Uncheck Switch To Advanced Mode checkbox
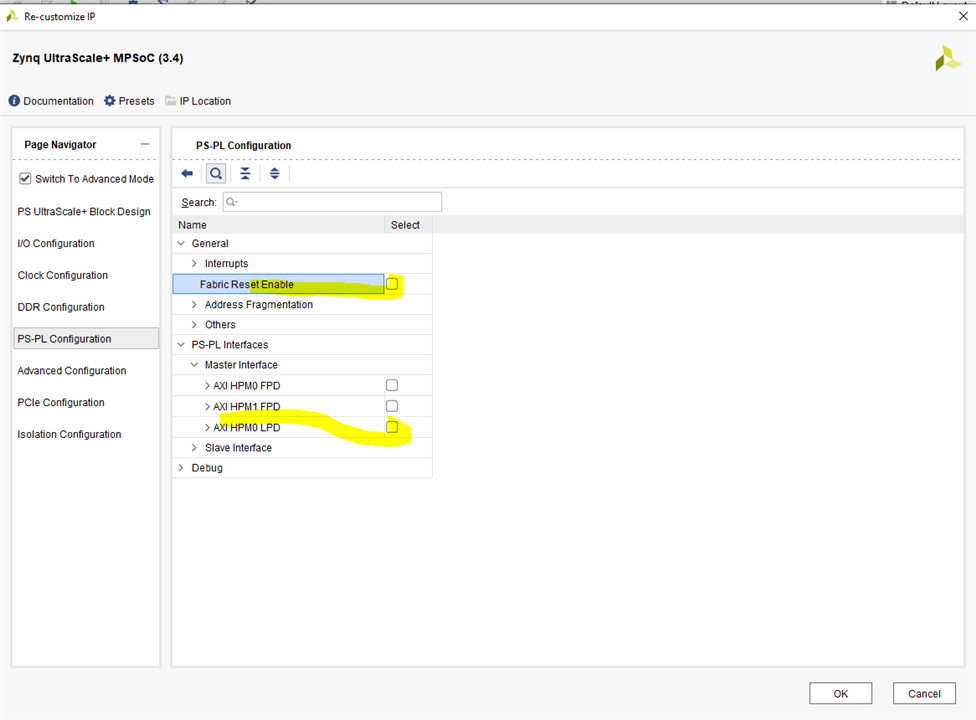The width and height of the screenshot is (976, 720). 25,179
